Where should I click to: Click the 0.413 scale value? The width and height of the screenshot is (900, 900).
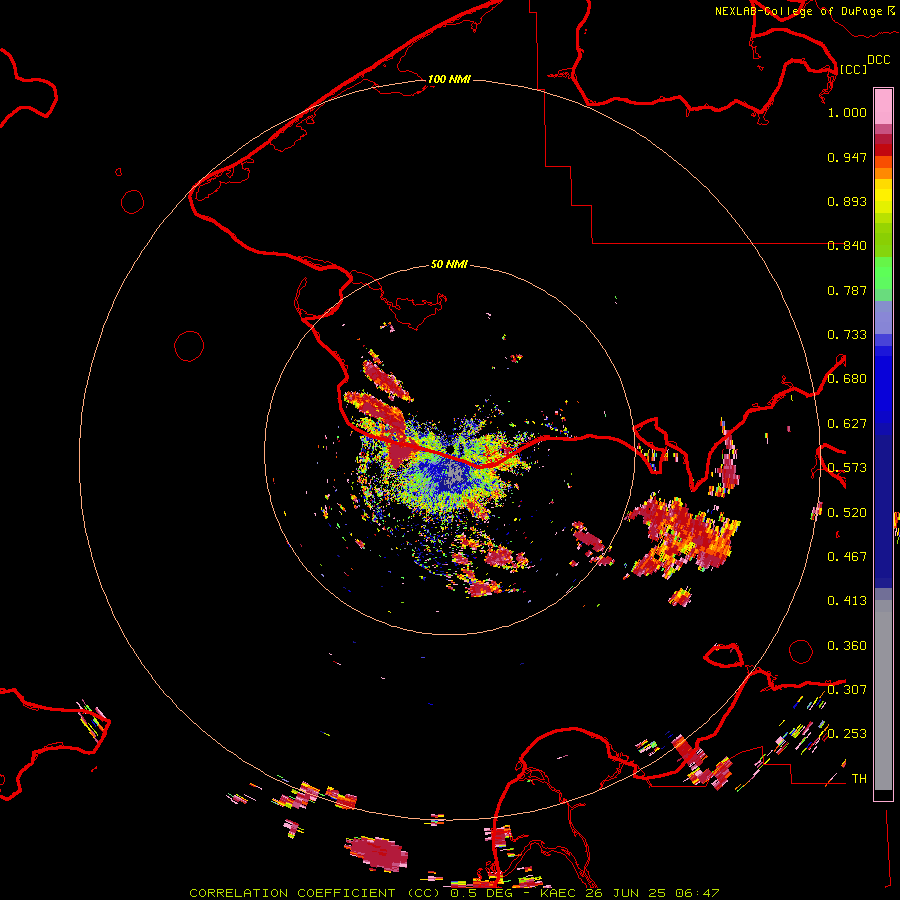pyautogui.click(x=847, y=601)
